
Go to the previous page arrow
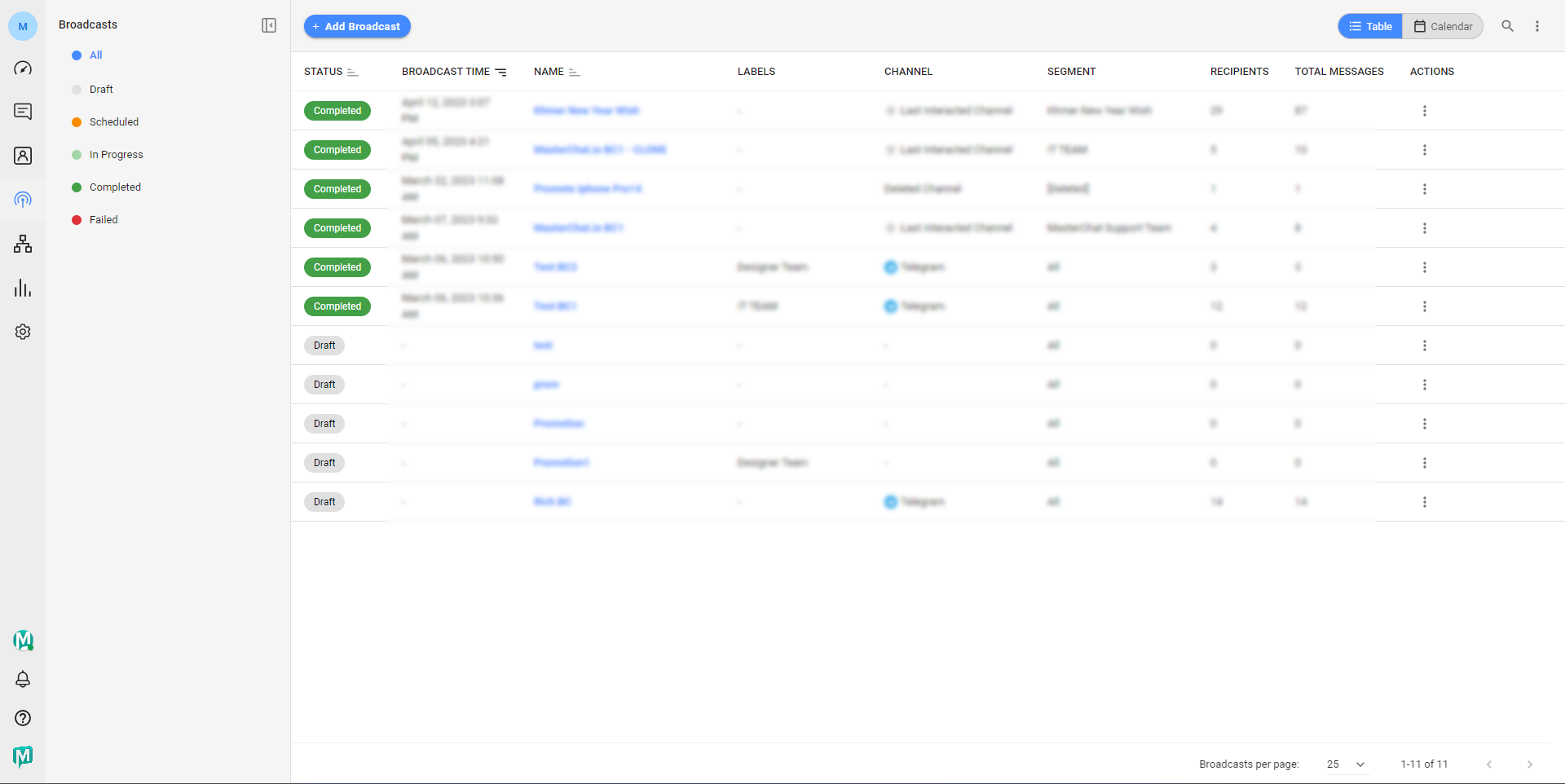click(1489, 764)
